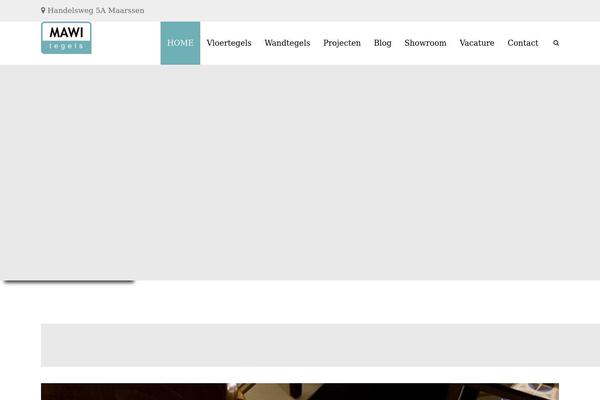Visit the Showroom page
Screen dimensions: 600x400
tap(425, 43)
